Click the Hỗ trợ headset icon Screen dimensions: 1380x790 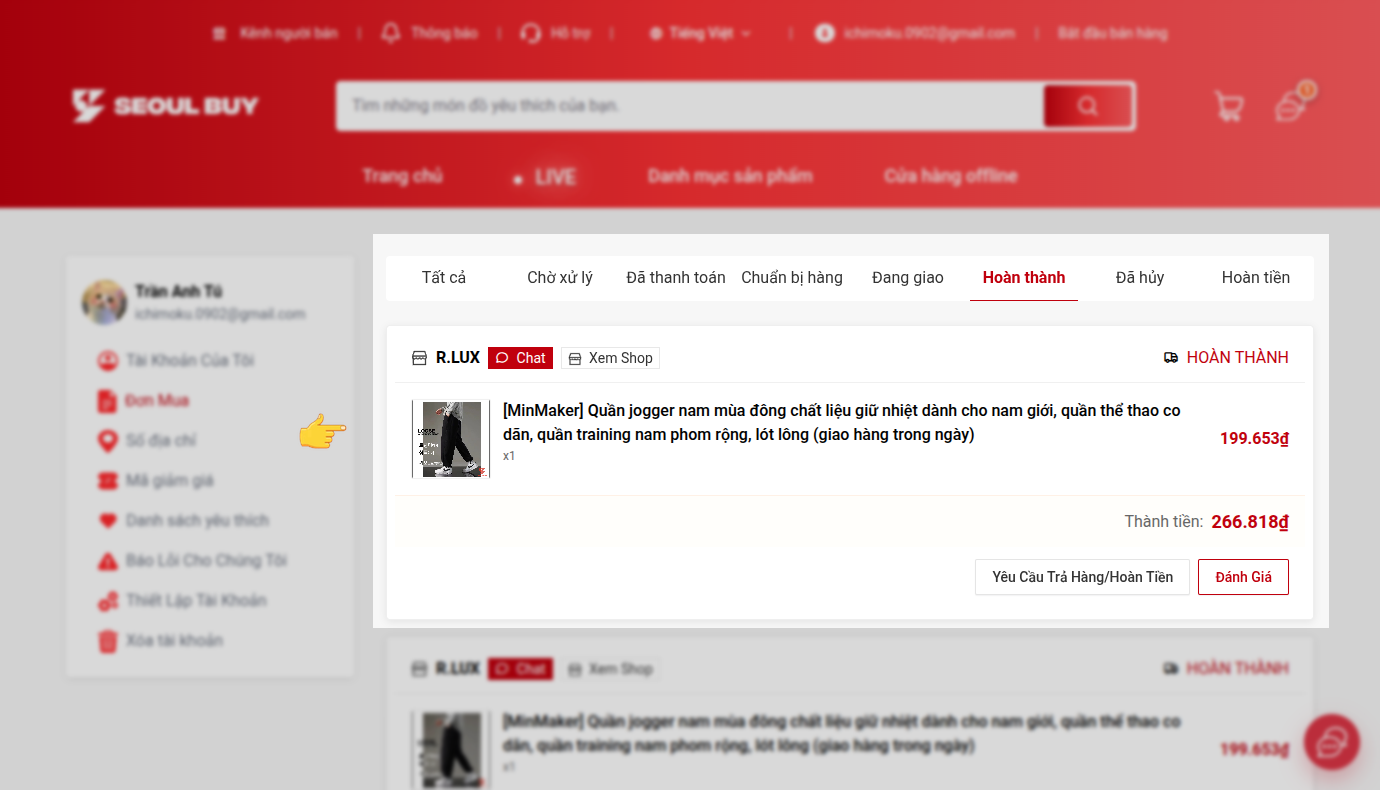point(530,33)
